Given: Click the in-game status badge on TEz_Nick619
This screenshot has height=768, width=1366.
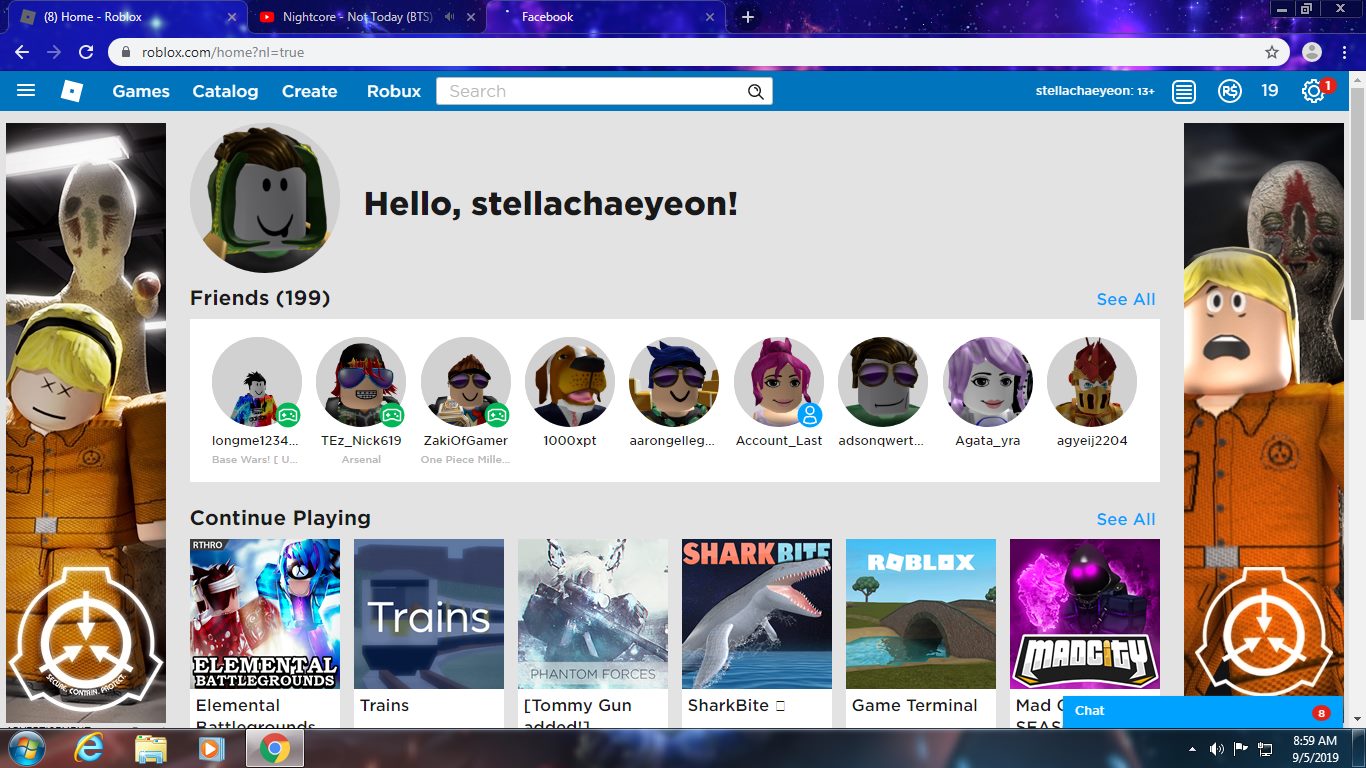Looking at the screenshot, I should click(392, 414).
